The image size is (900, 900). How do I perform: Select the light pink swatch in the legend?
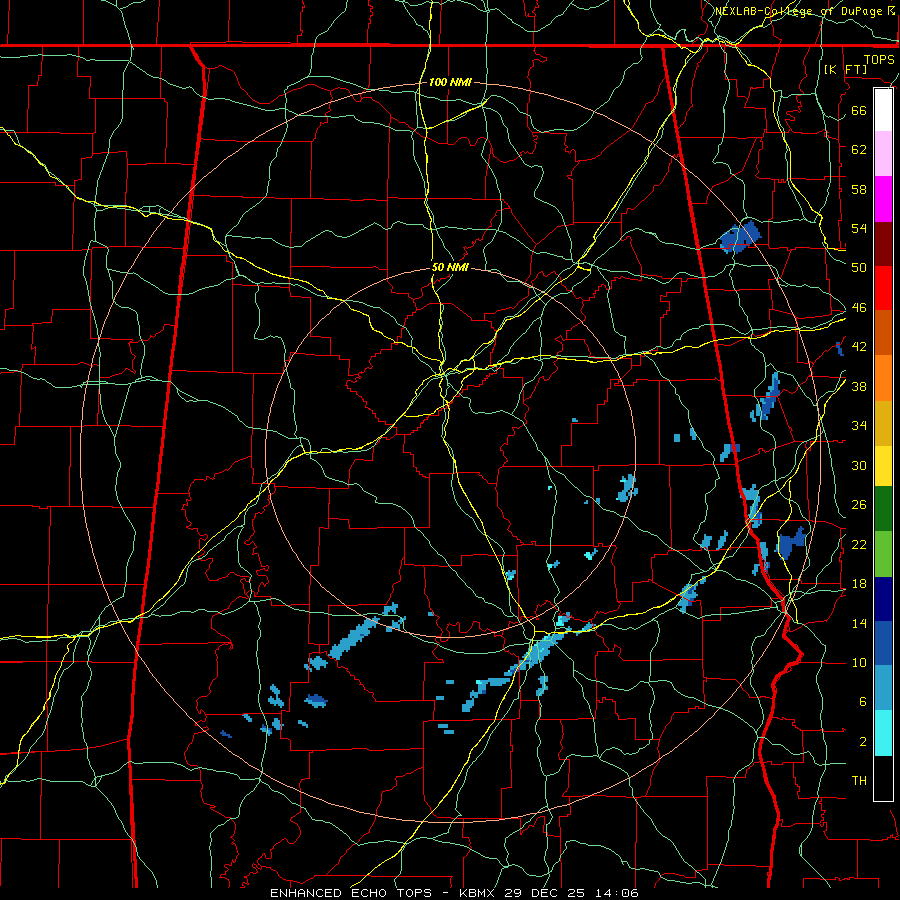coord(883,154)
